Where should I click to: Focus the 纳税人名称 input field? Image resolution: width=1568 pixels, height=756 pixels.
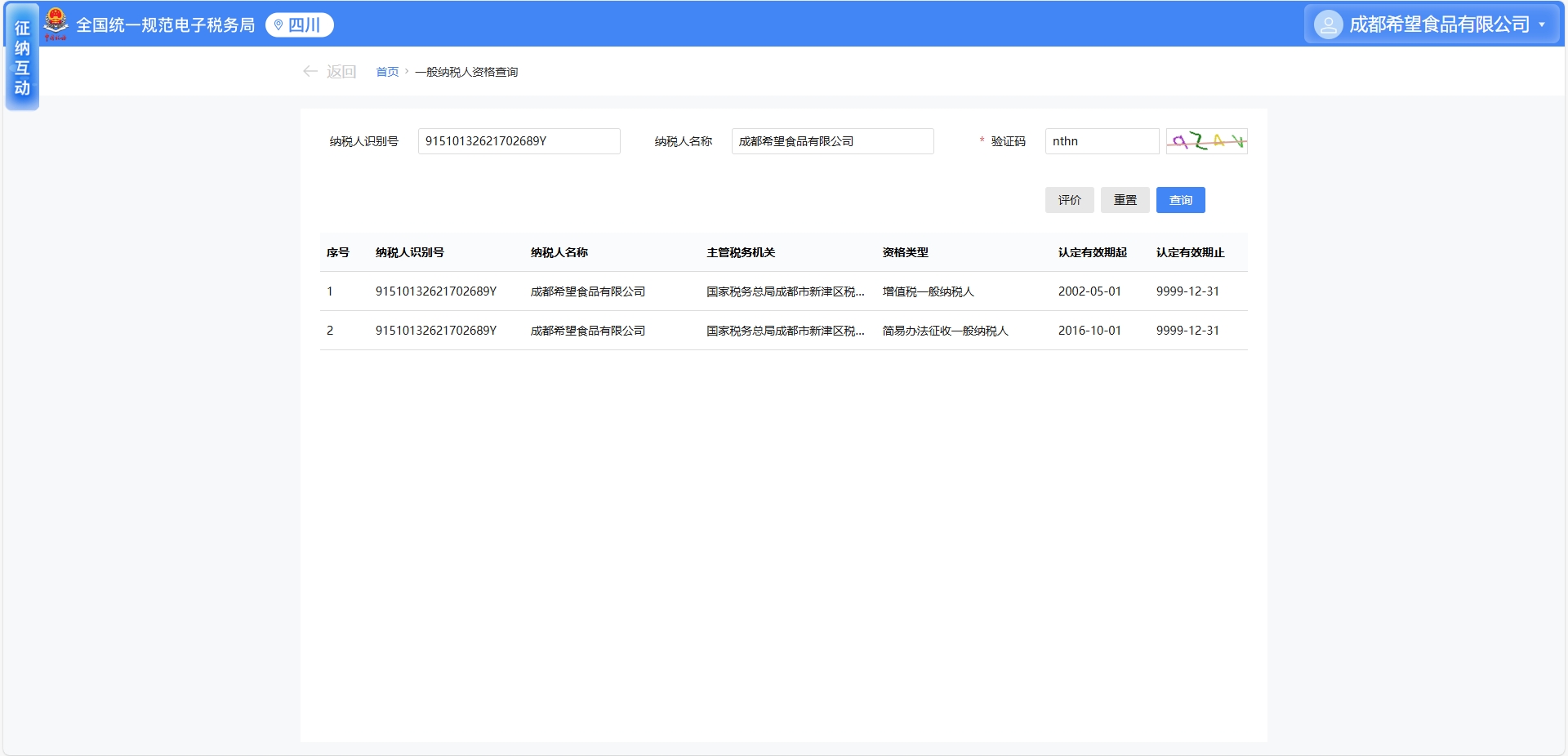click(x=832, y=141)
